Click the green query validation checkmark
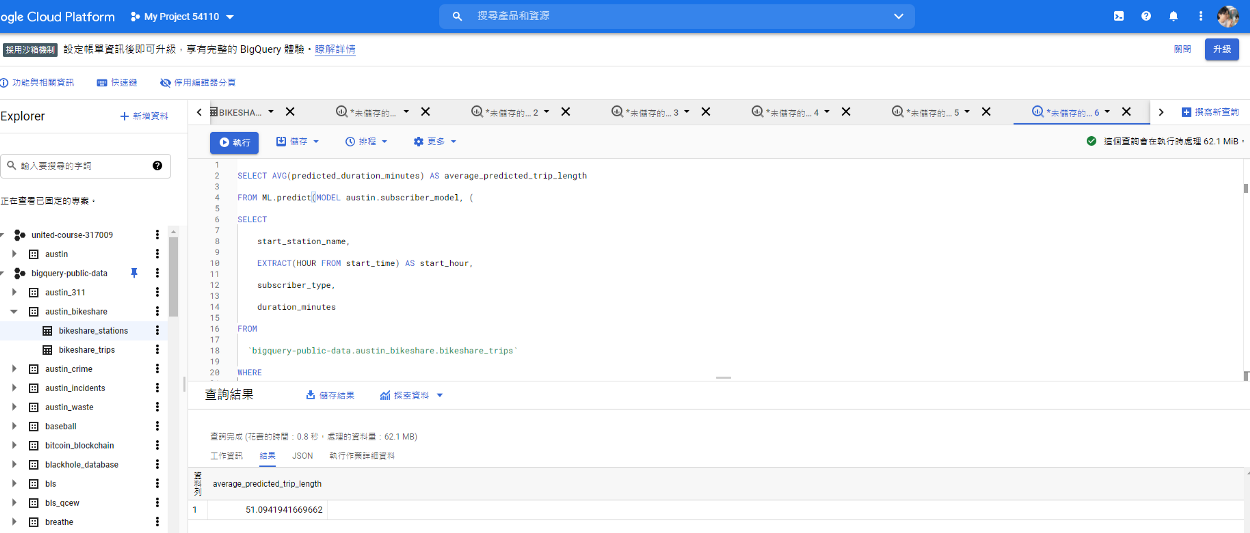The height and width of the screenshot is (533, 1250). [x=1092, y=141]
